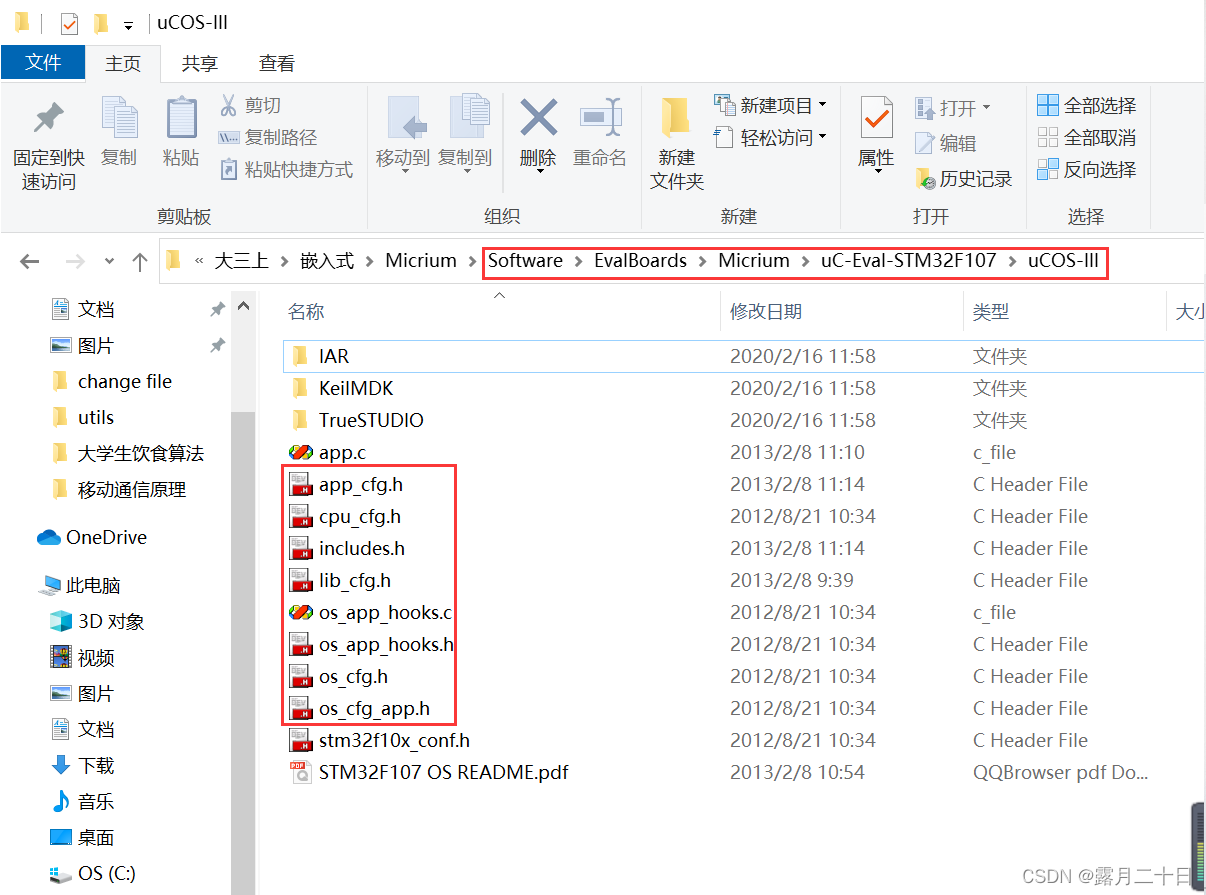Open the Copy to (复制到) menu
Viewport: 1206px width, 895px height.
(465, 135)
